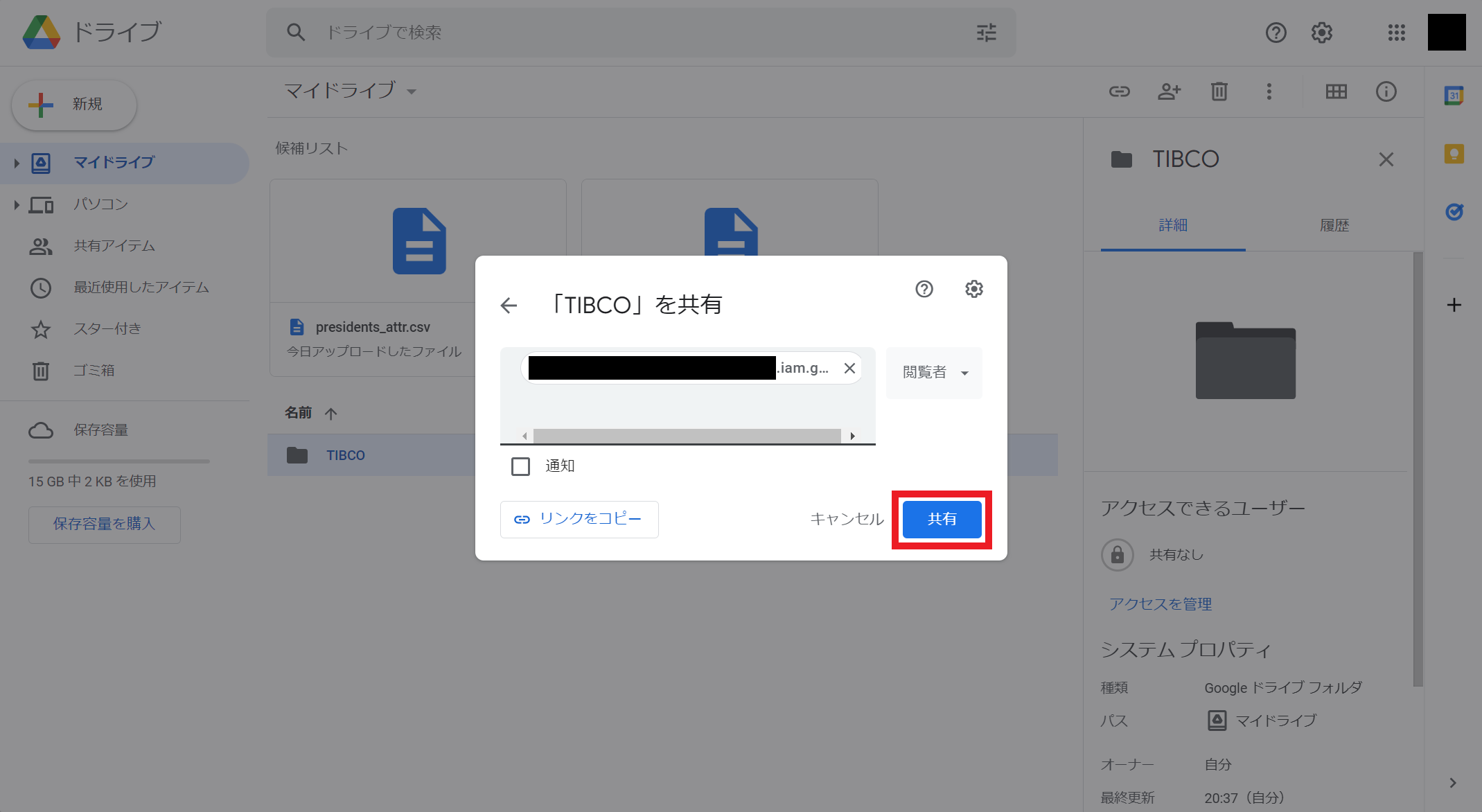This screenshot has height=812, width=1482.
Task: Open the second suggested file thumbnail
Action: pyautogui.click(x=730, y=218)
